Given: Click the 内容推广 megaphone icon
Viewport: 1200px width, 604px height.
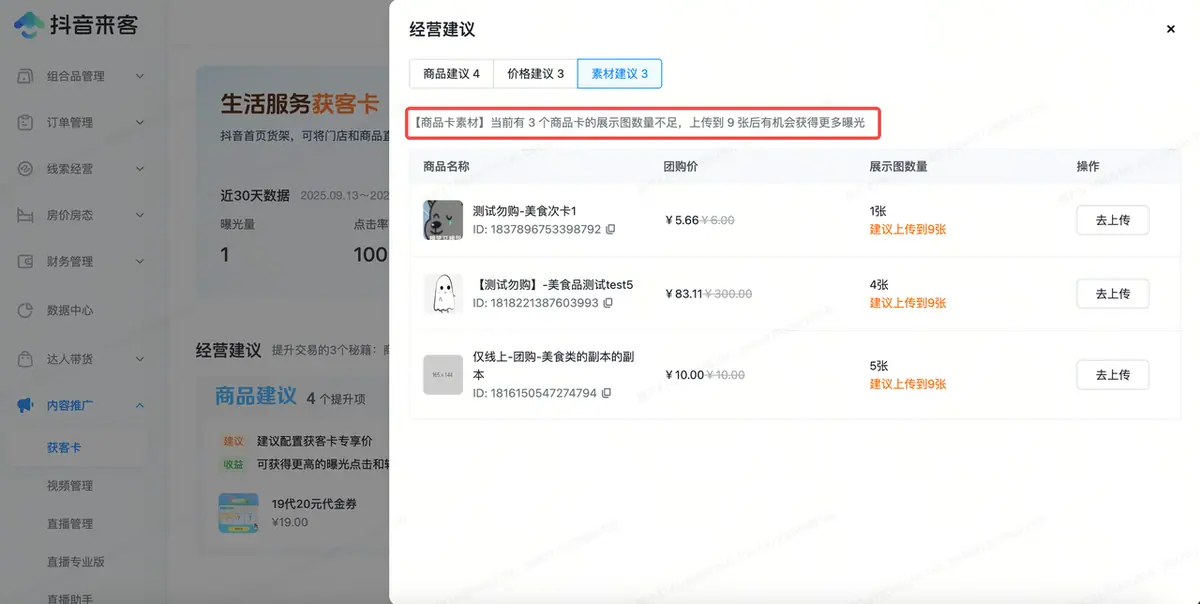Looking at the screenshot, I should [x=27, y=405].
